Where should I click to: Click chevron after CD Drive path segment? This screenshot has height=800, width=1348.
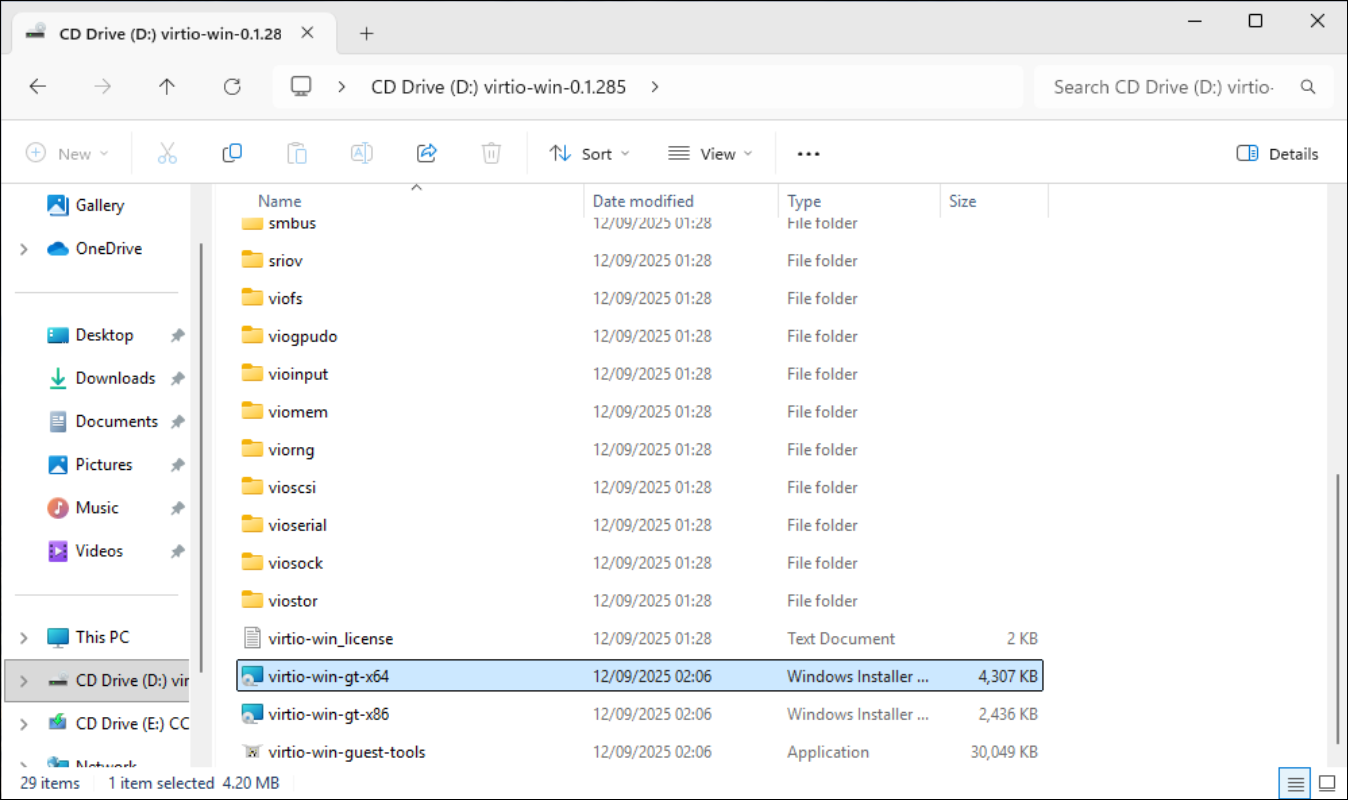655,87
